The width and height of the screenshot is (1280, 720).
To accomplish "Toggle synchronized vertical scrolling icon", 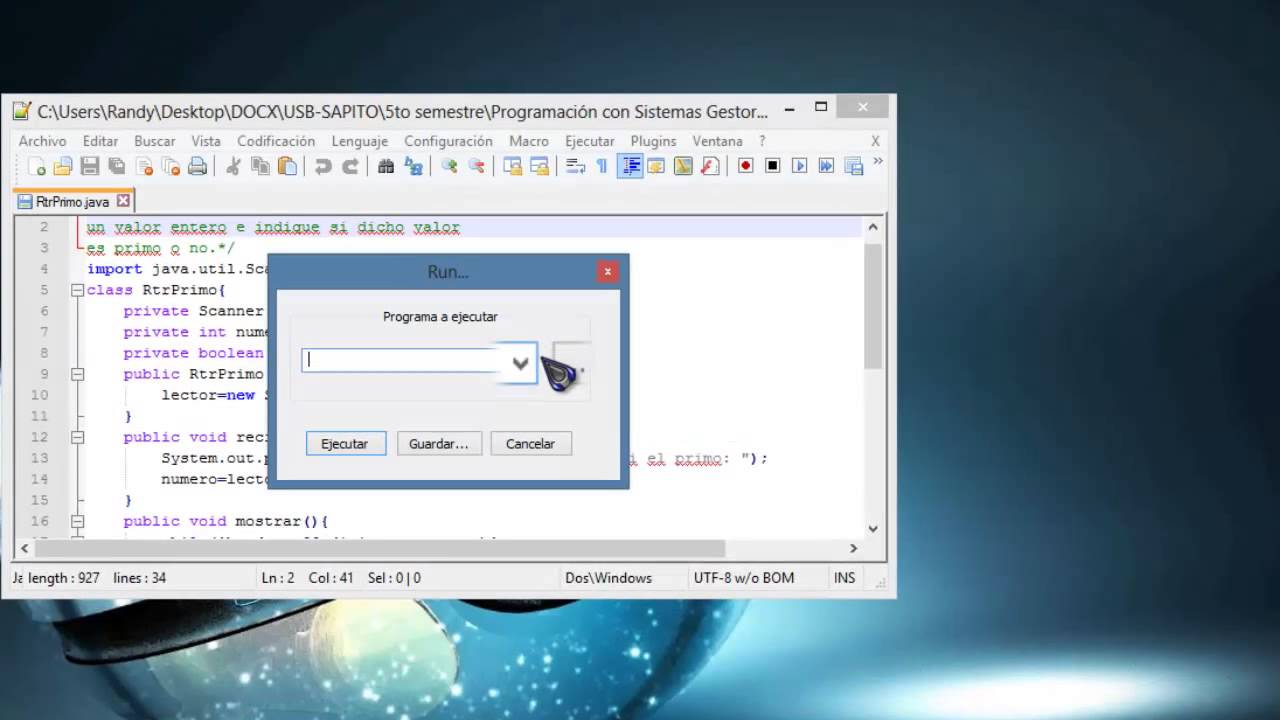I will pyautogui.click(x=512, y=166).
